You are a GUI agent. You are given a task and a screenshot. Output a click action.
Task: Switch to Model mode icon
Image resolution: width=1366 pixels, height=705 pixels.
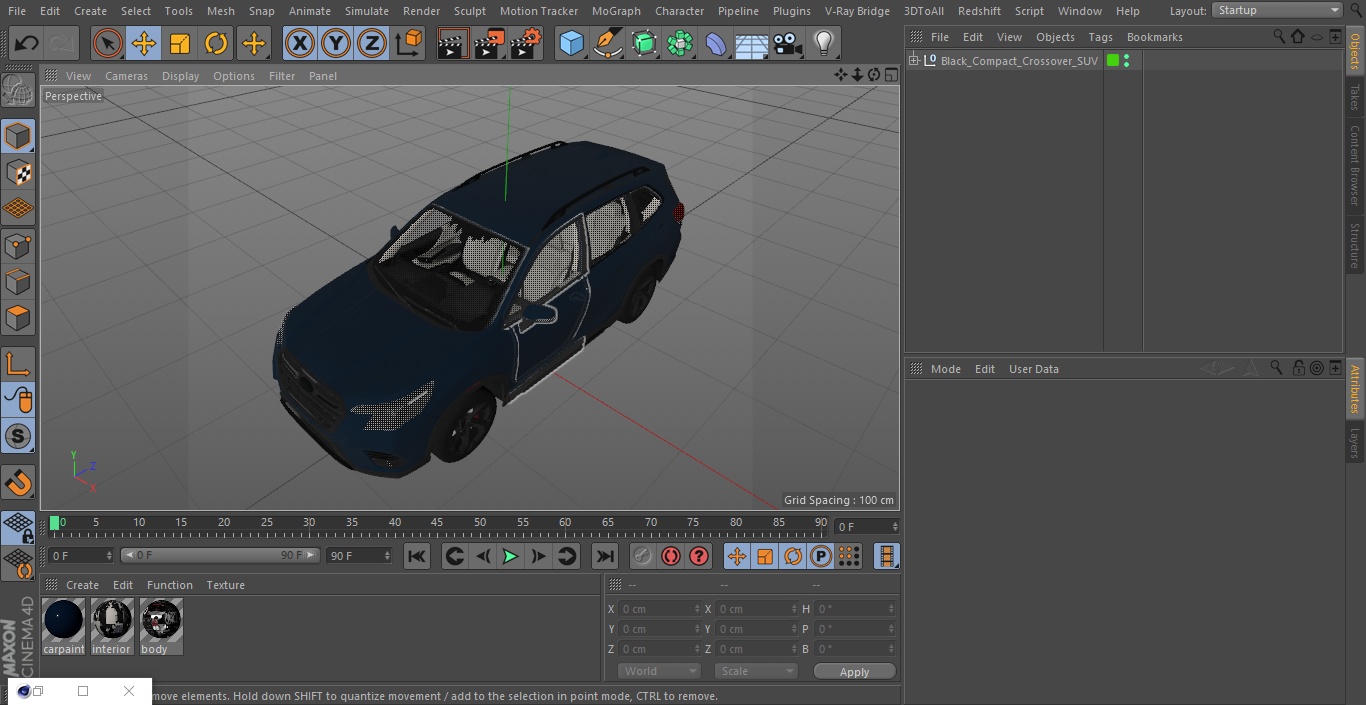tap(18, 136)
